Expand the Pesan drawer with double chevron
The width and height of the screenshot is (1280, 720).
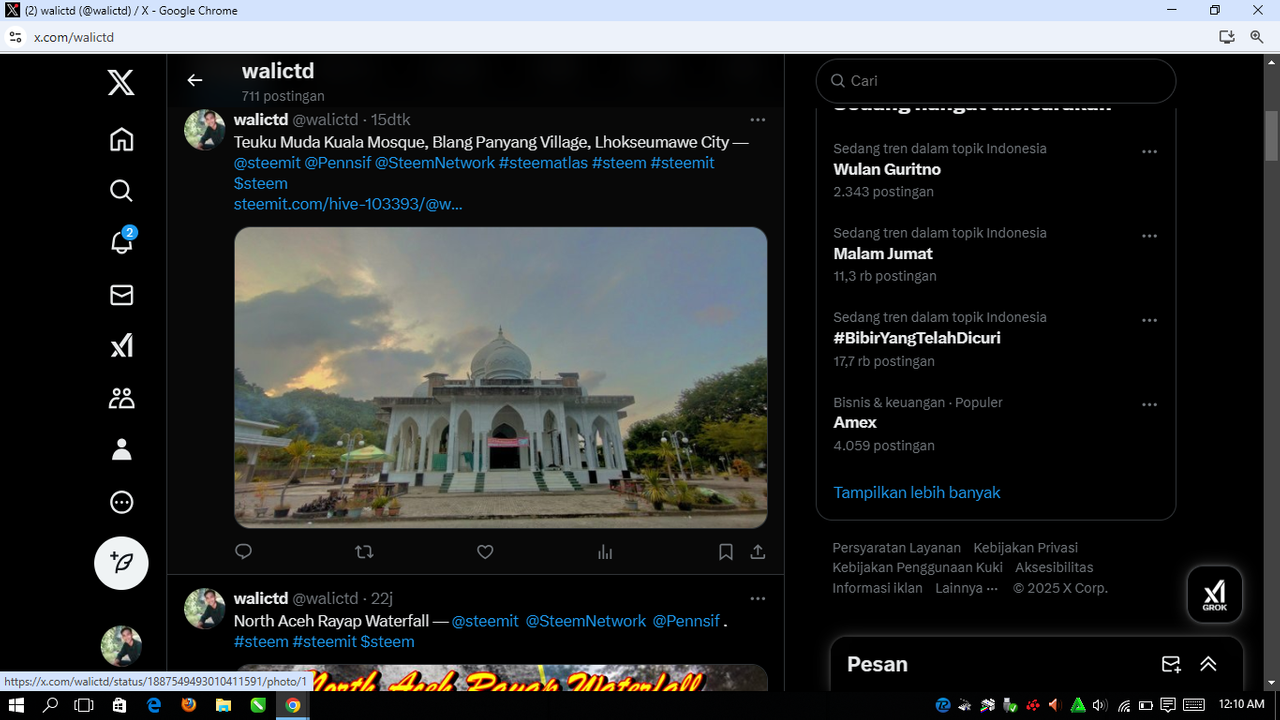[x=1208, y=664]
